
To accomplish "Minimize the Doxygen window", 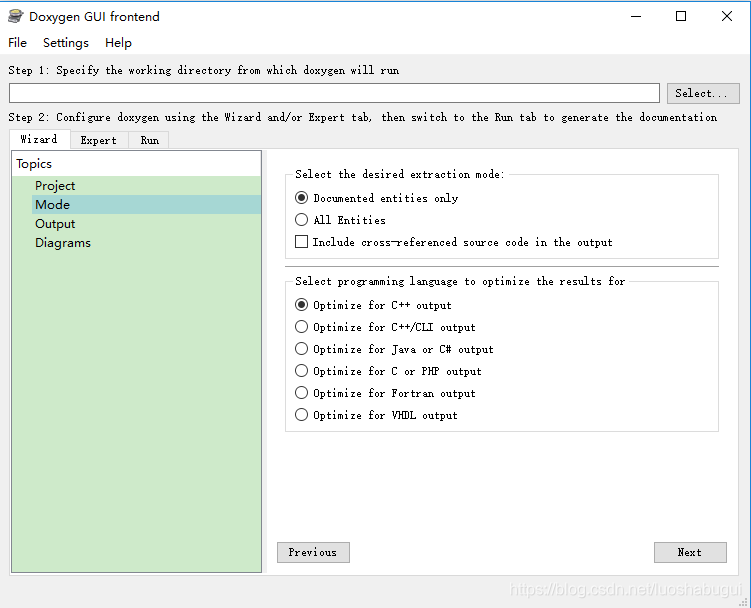I will click(636, 16).
